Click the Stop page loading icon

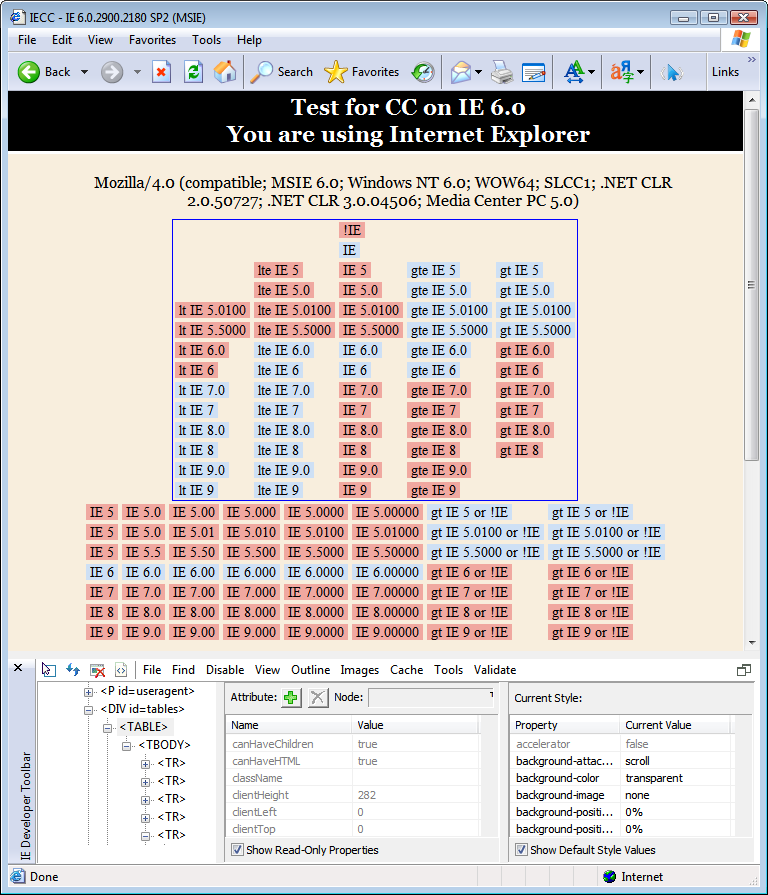pos(162,72)
